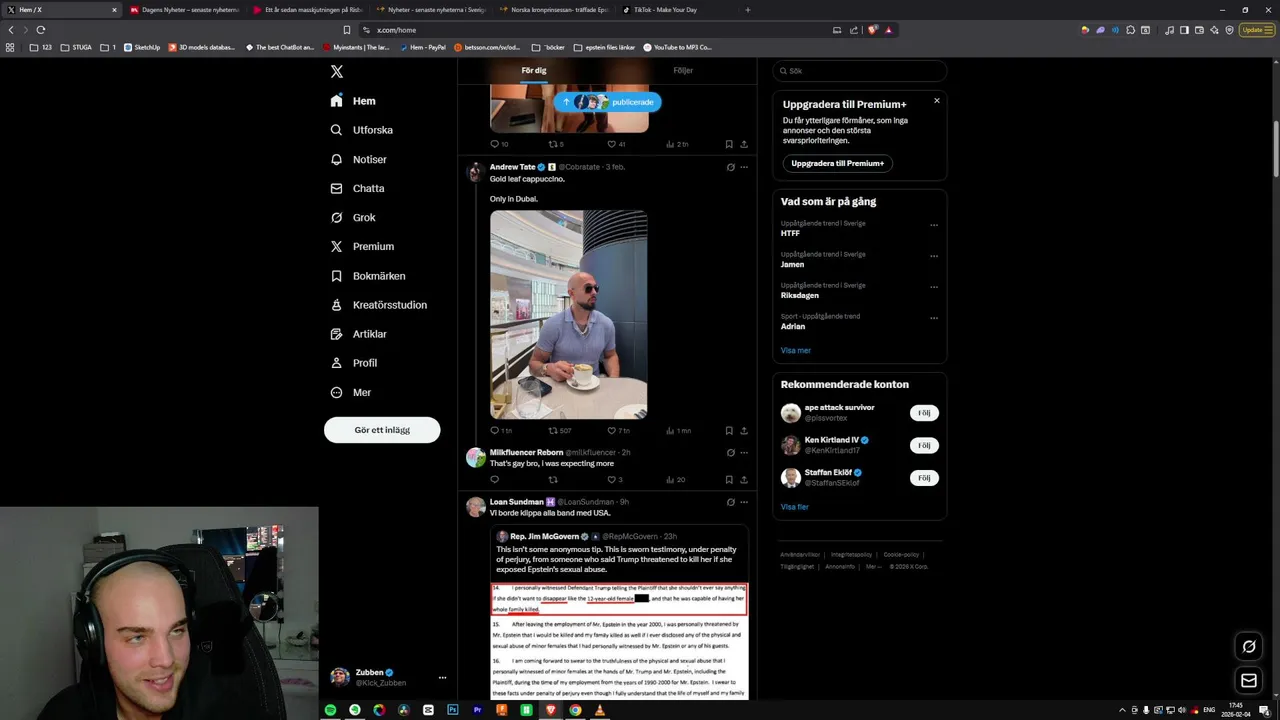Open Utforska in sidebar
Viewport: 1280px width, 720px height.
pos(361,130)
